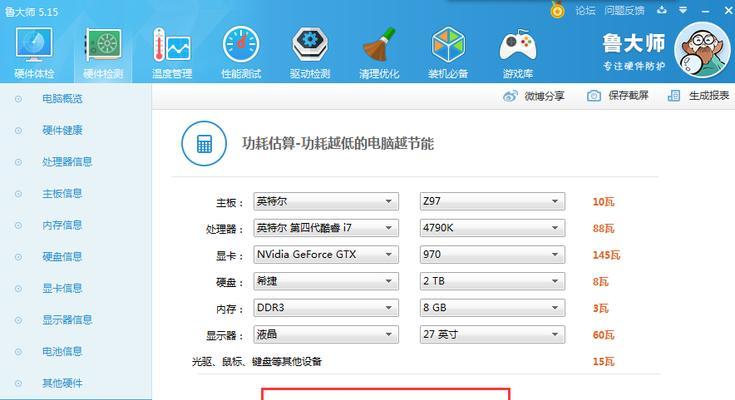Image resolution: width=735 pixels, height=400 pixels.
Task: Select 电脑概览 in sidebar
Action: click(62, 98)
